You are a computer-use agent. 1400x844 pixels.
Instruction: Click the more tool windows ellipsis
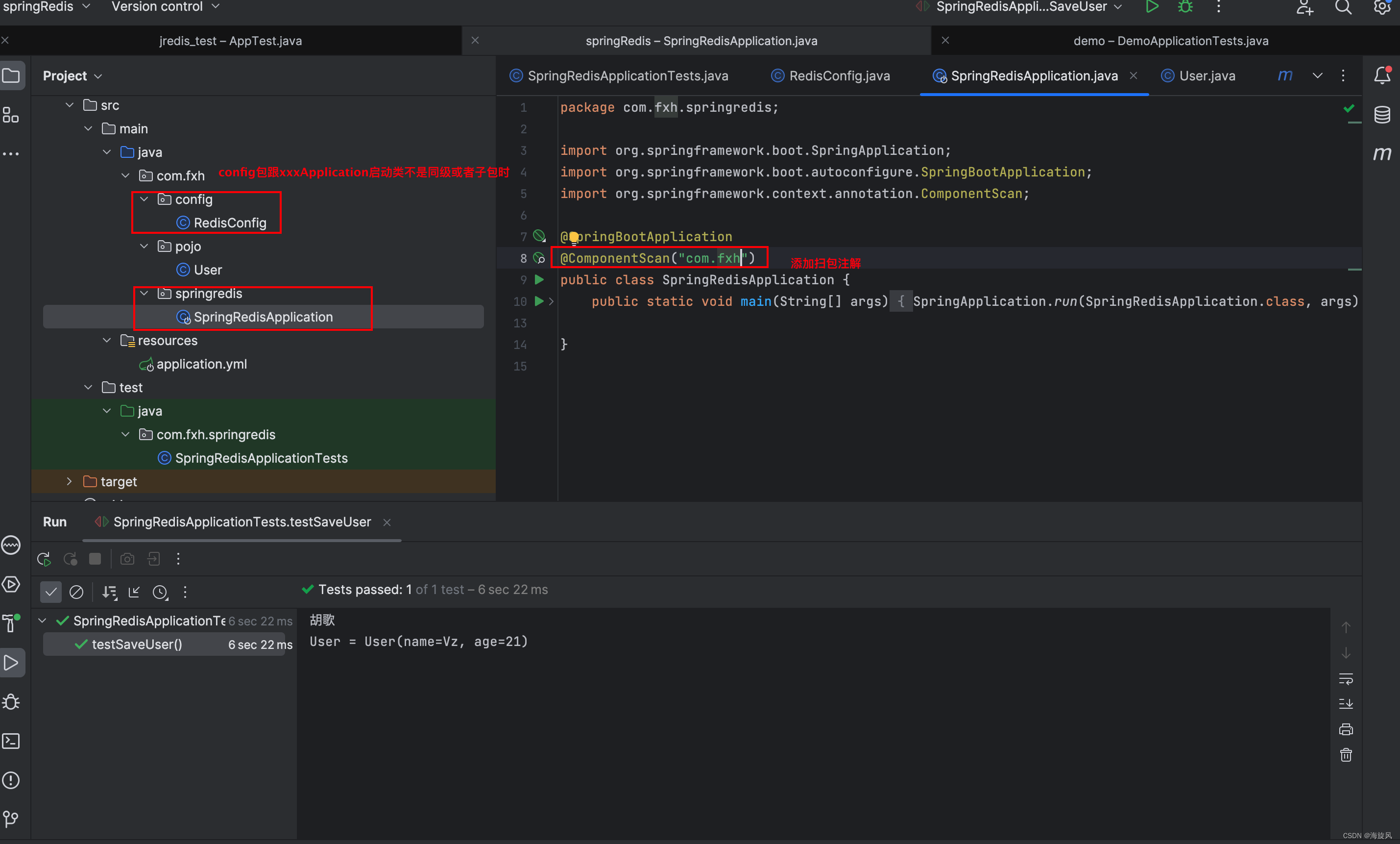coord(11,153)
